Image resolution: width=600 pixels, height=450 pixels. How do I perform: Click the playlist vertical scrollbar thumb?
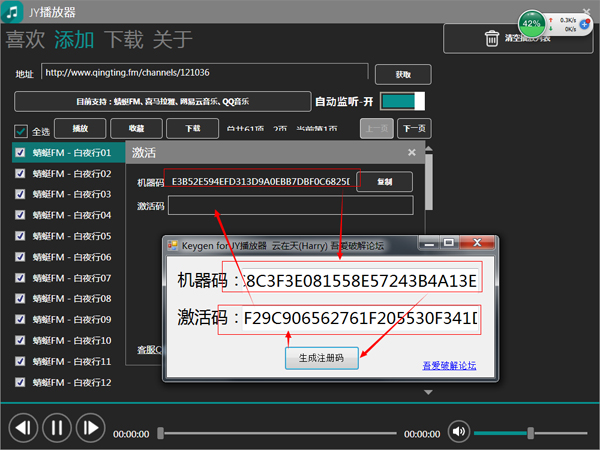click(x=429, y=182)
